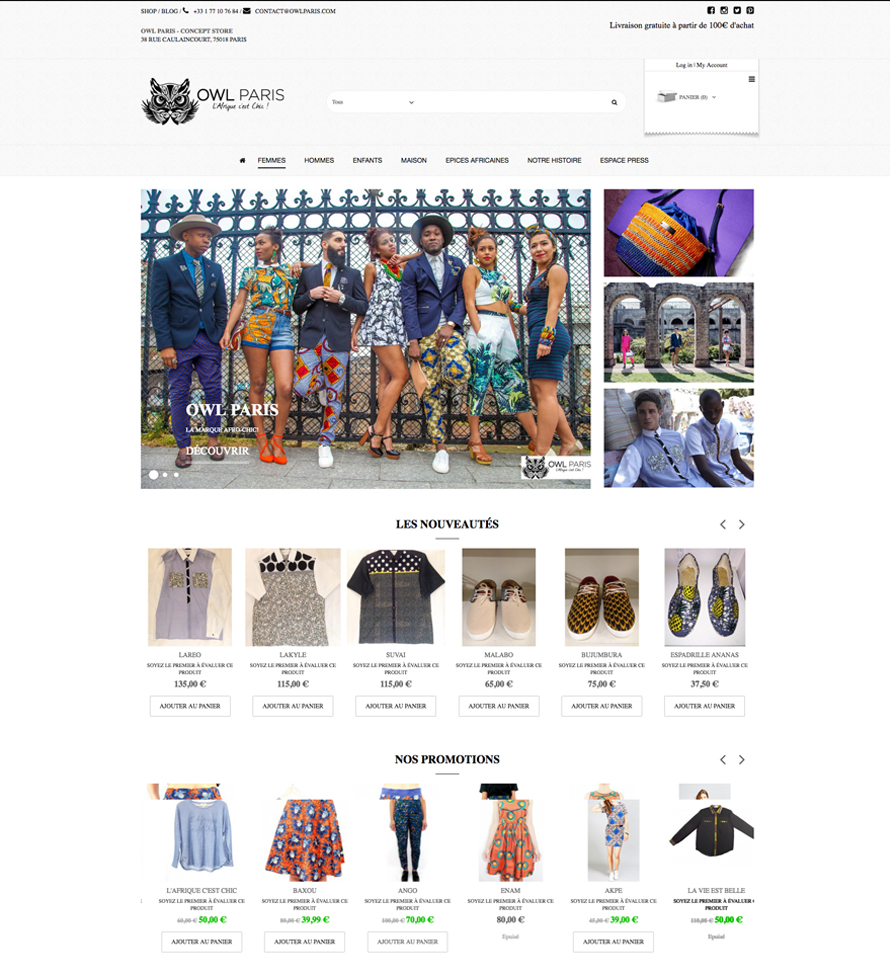Go to the home icon in navigation

tap(242, 160)
